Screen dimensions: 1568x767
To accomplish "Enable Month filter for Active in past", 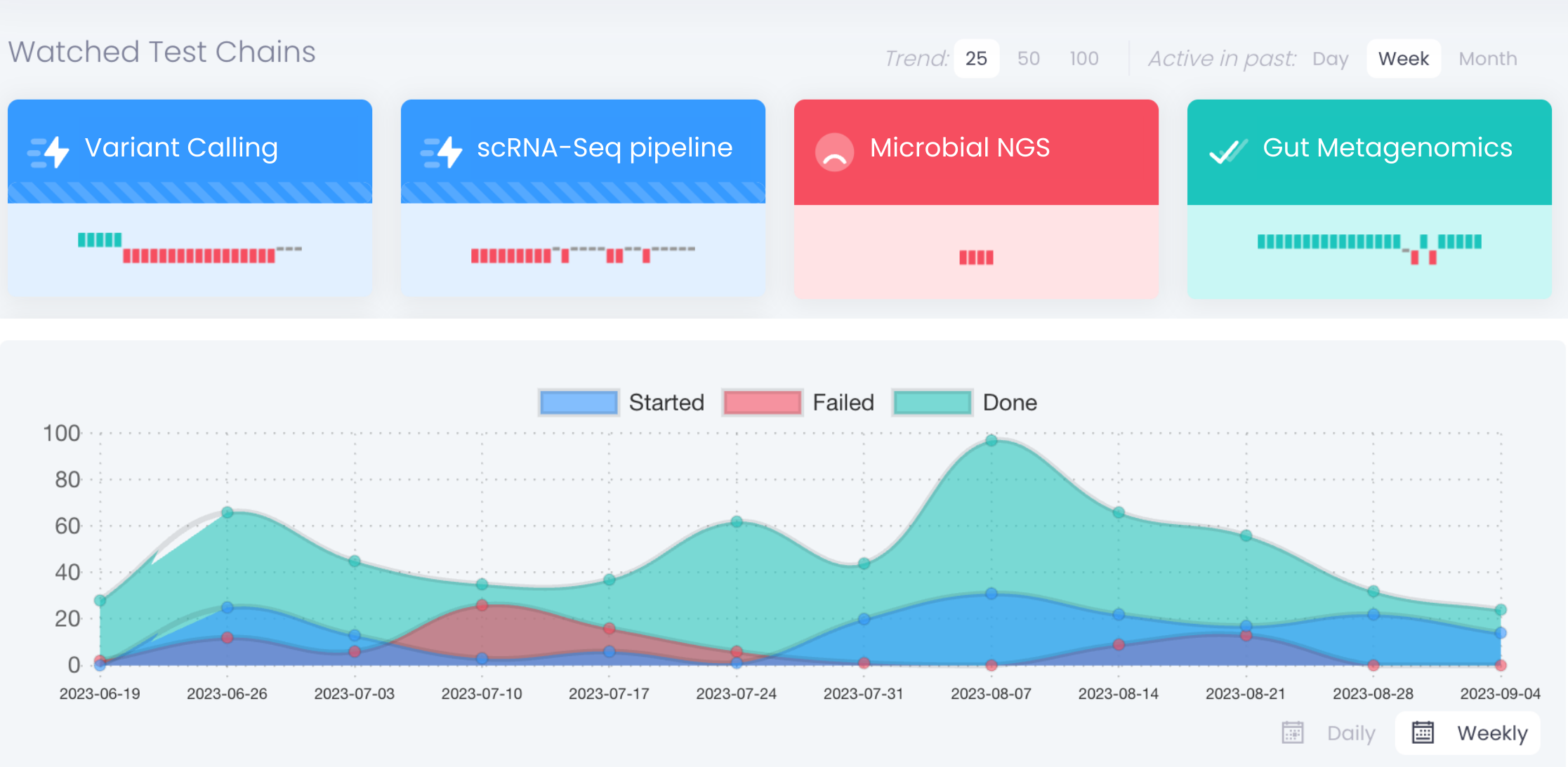I will (1487, 58).
